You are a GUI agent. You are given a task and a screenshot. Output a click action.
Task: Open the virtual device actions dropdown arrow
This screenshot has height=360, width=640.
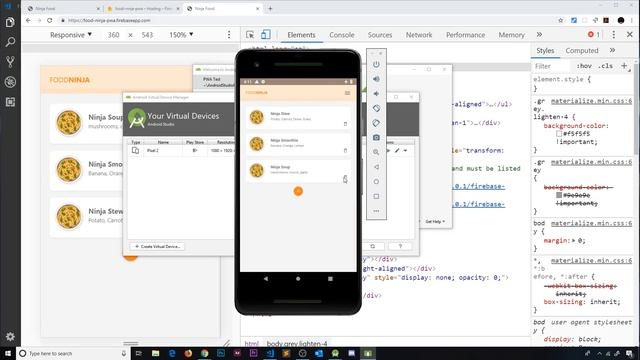tap(405, 151)
